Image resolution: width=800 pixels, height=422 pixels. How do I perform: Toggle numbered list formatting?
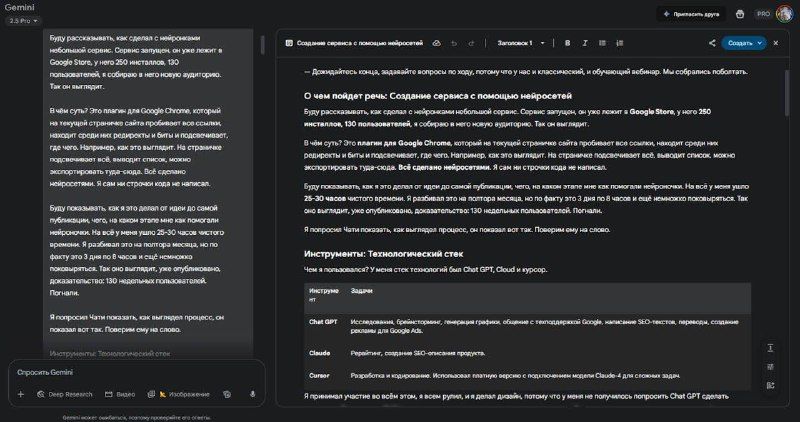(619, 43)
